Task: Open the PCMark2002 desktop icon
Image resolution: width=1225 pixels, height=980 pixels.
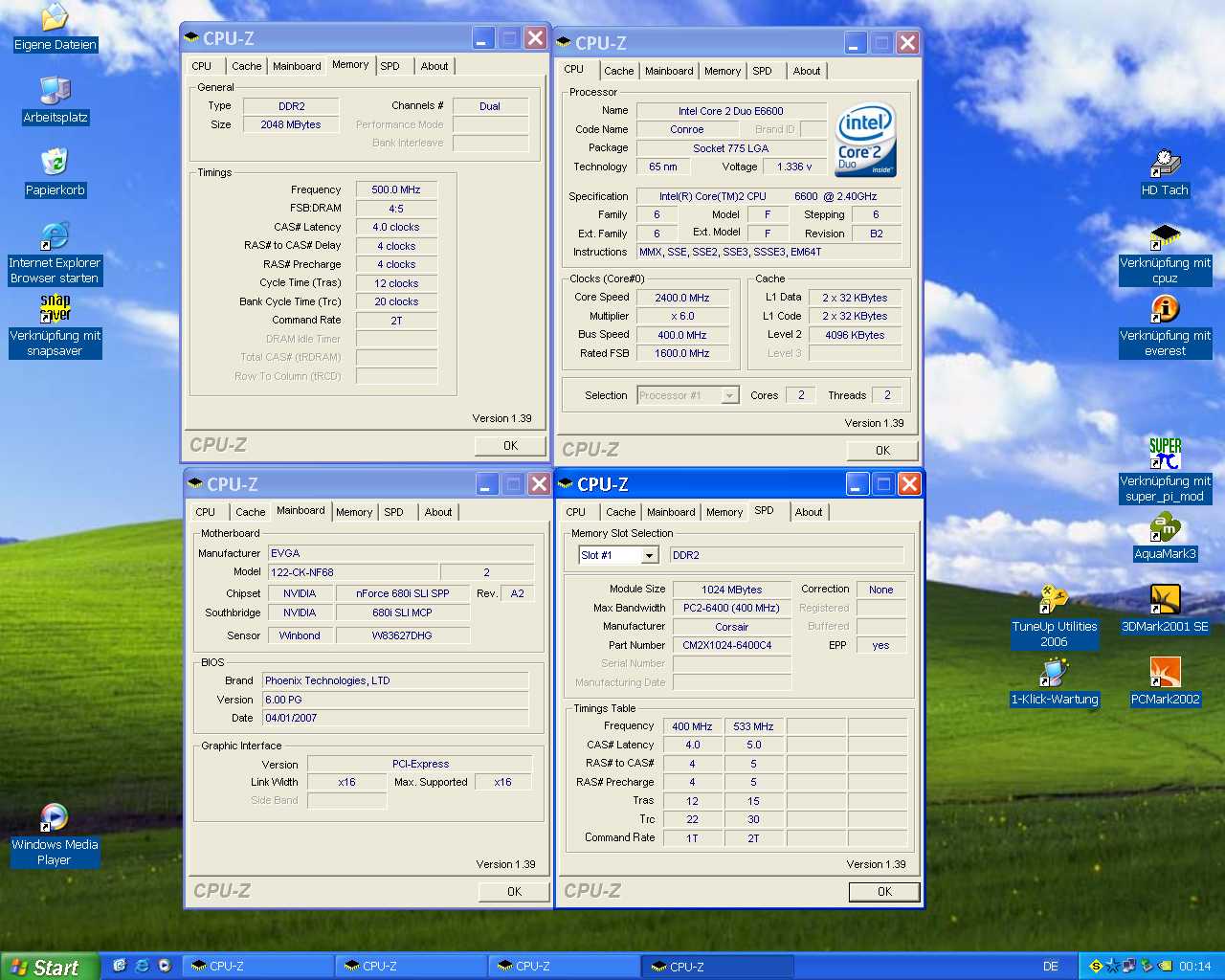Action: pos(1165,673)
